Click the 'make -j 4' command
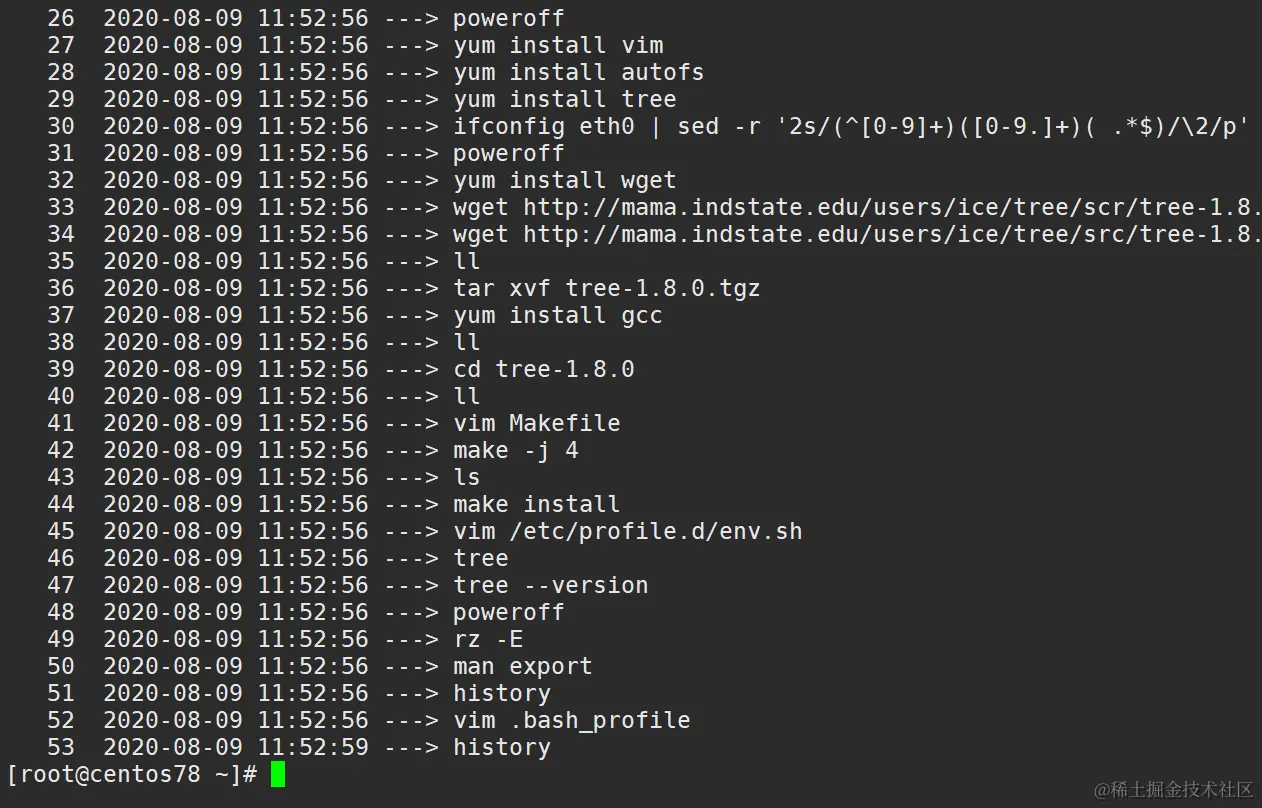 point(516,450)
